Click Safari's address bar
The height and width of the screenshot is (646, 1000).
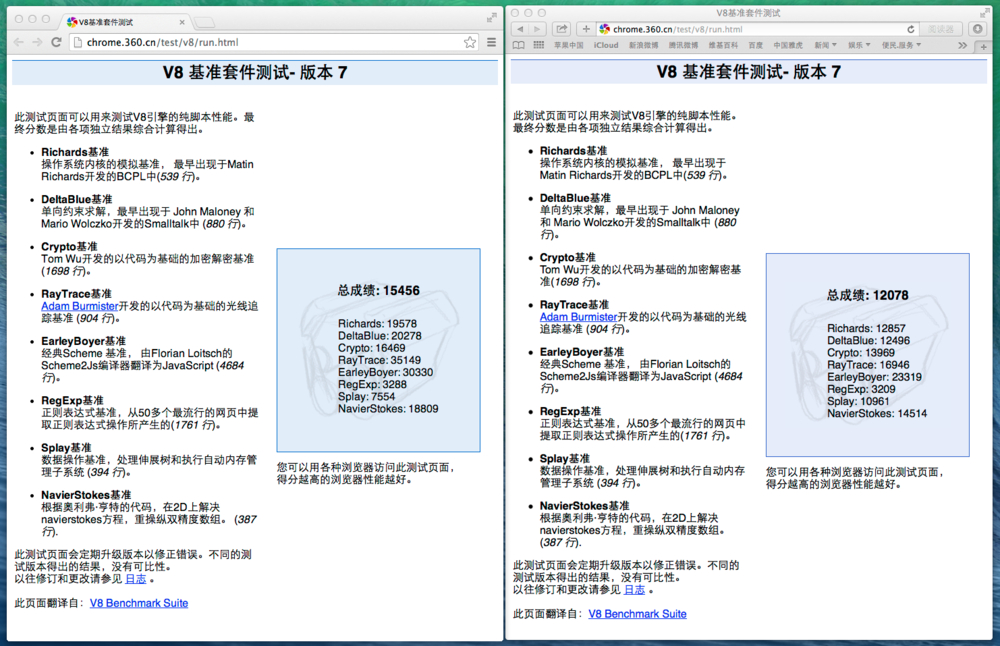tap(759, 29)
